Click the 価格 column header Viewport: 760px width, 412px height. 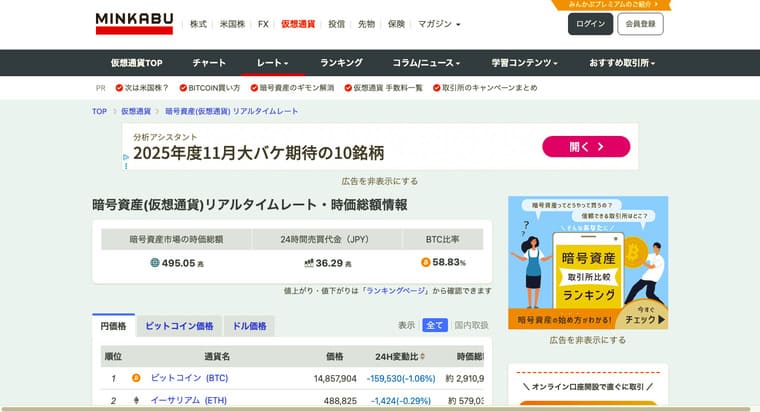tap(334, 357)
